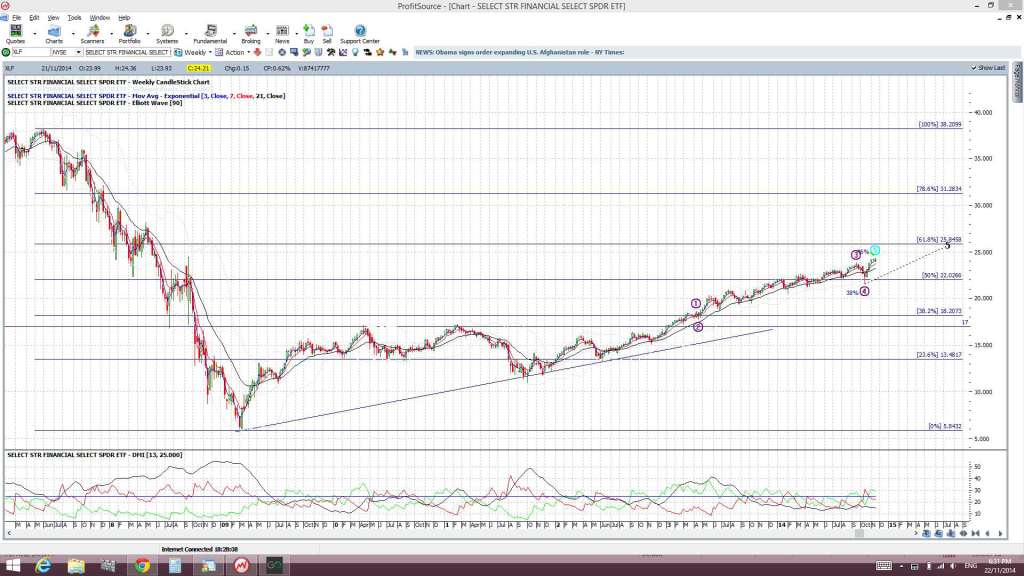Open the Help menu

click(x=124, y=18)
